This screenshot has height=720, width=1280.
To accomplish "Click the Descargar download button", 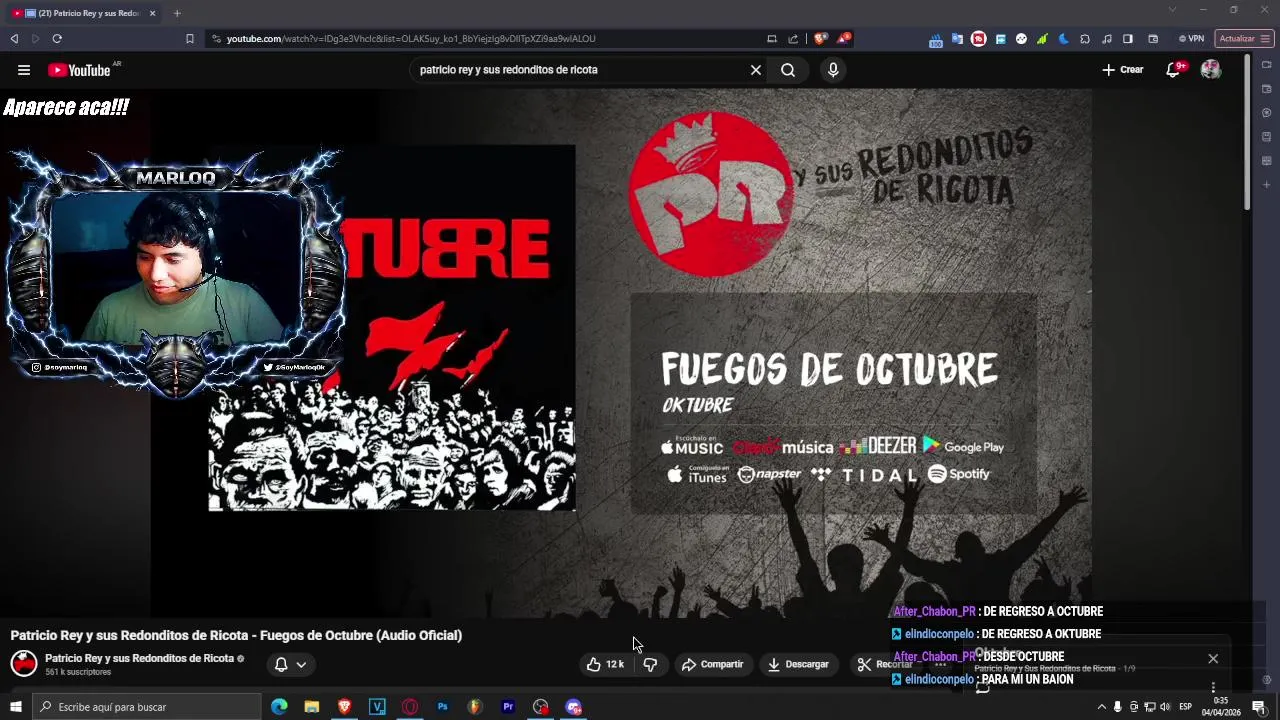I will tap(798, 664).
